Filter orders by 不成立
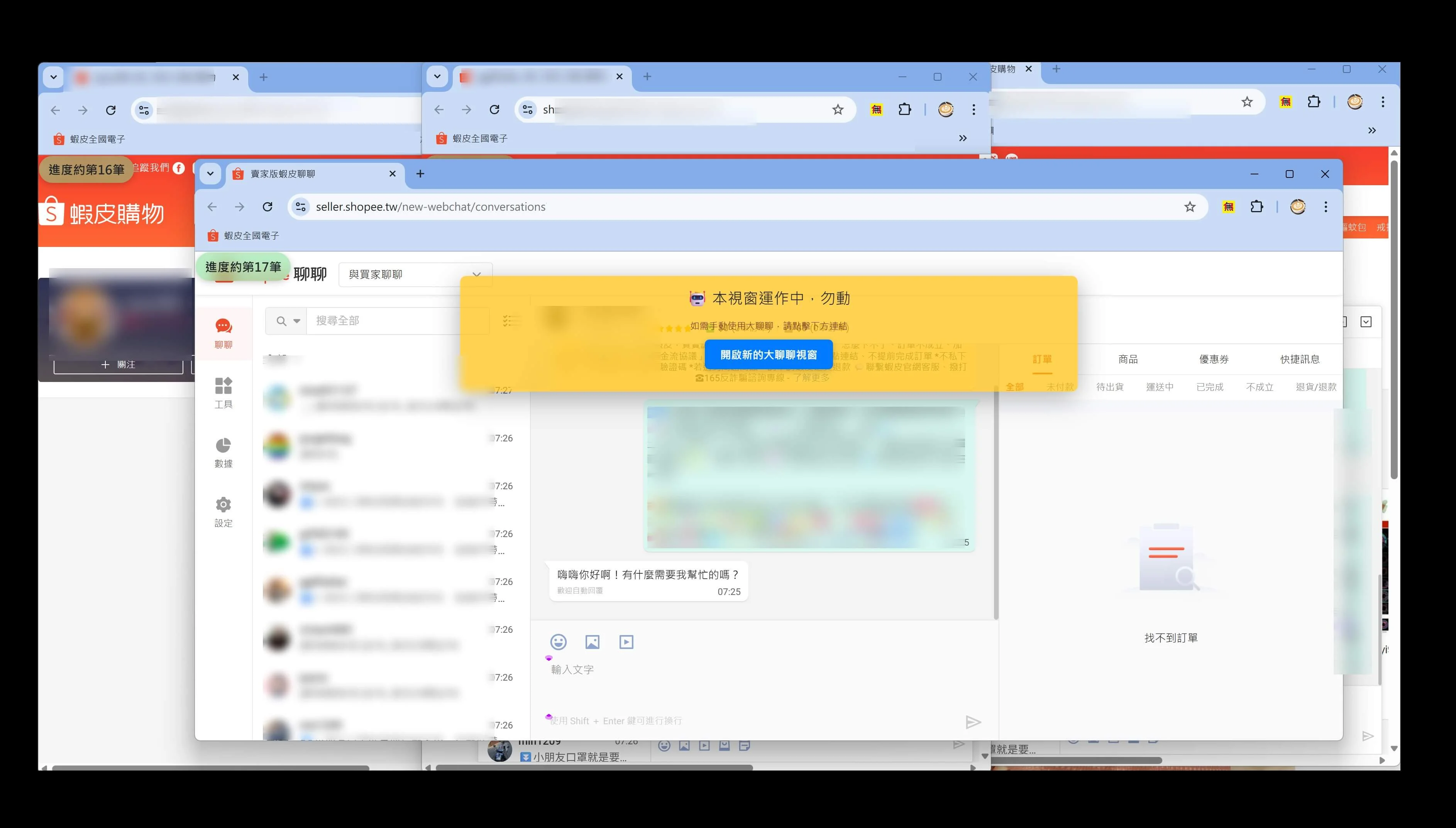1456x828 pixels. (x=1260, y=387)
